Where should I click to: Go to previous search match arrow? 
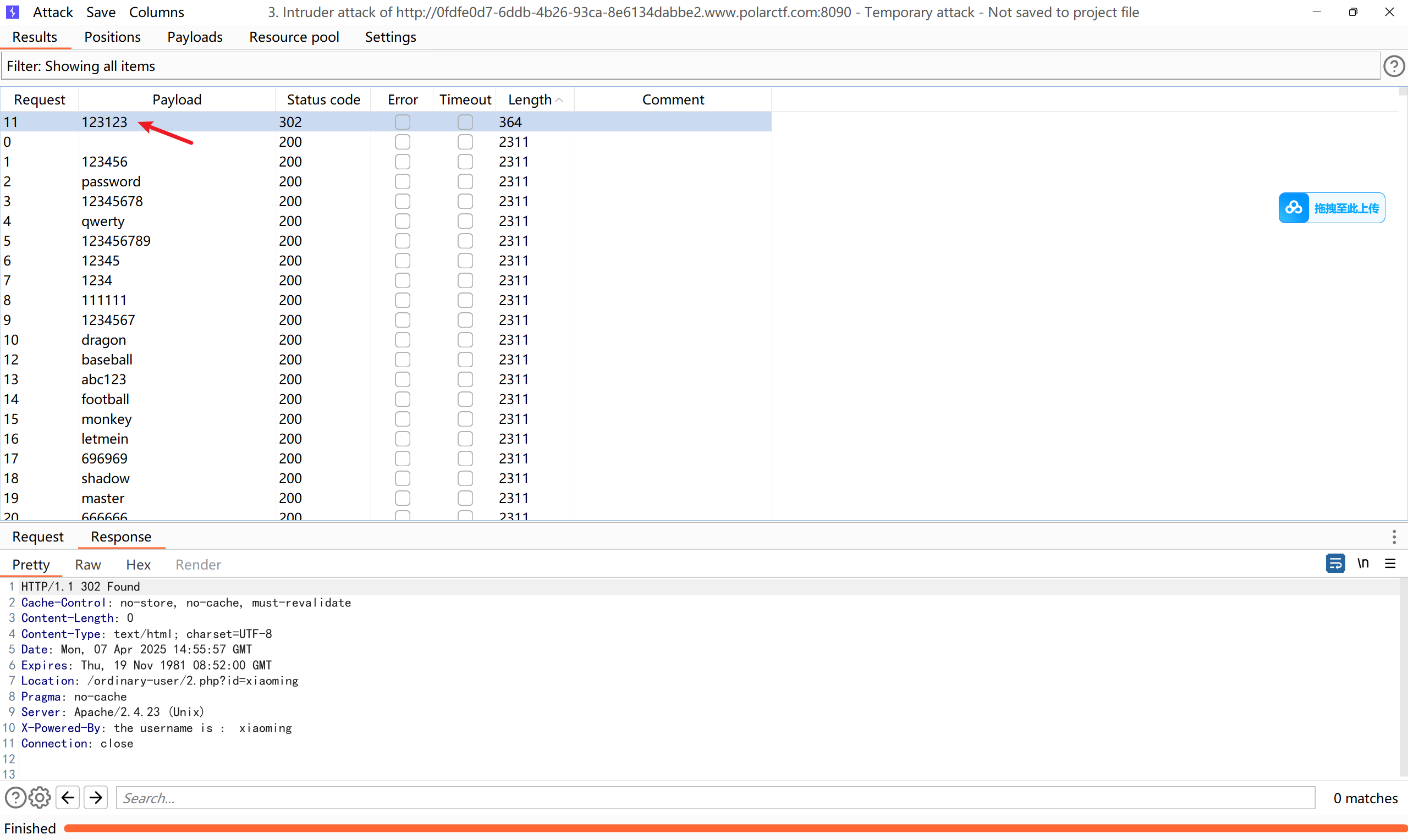coord(68,798)
